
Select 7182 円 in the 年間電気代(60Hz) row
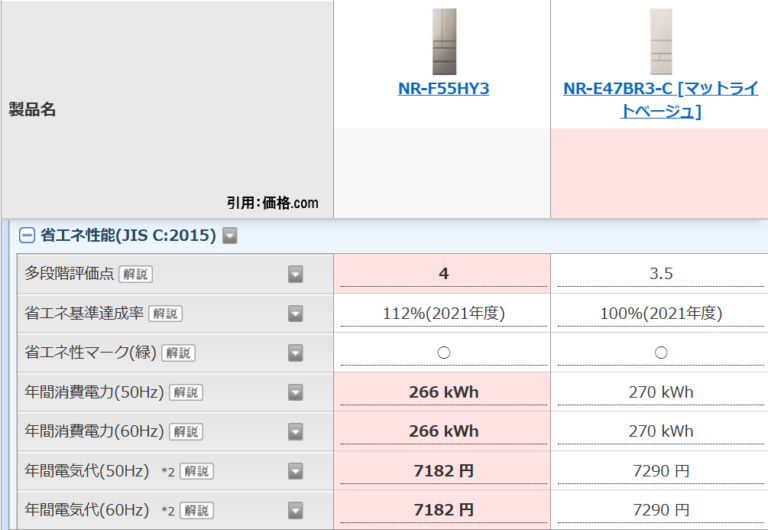442,510
